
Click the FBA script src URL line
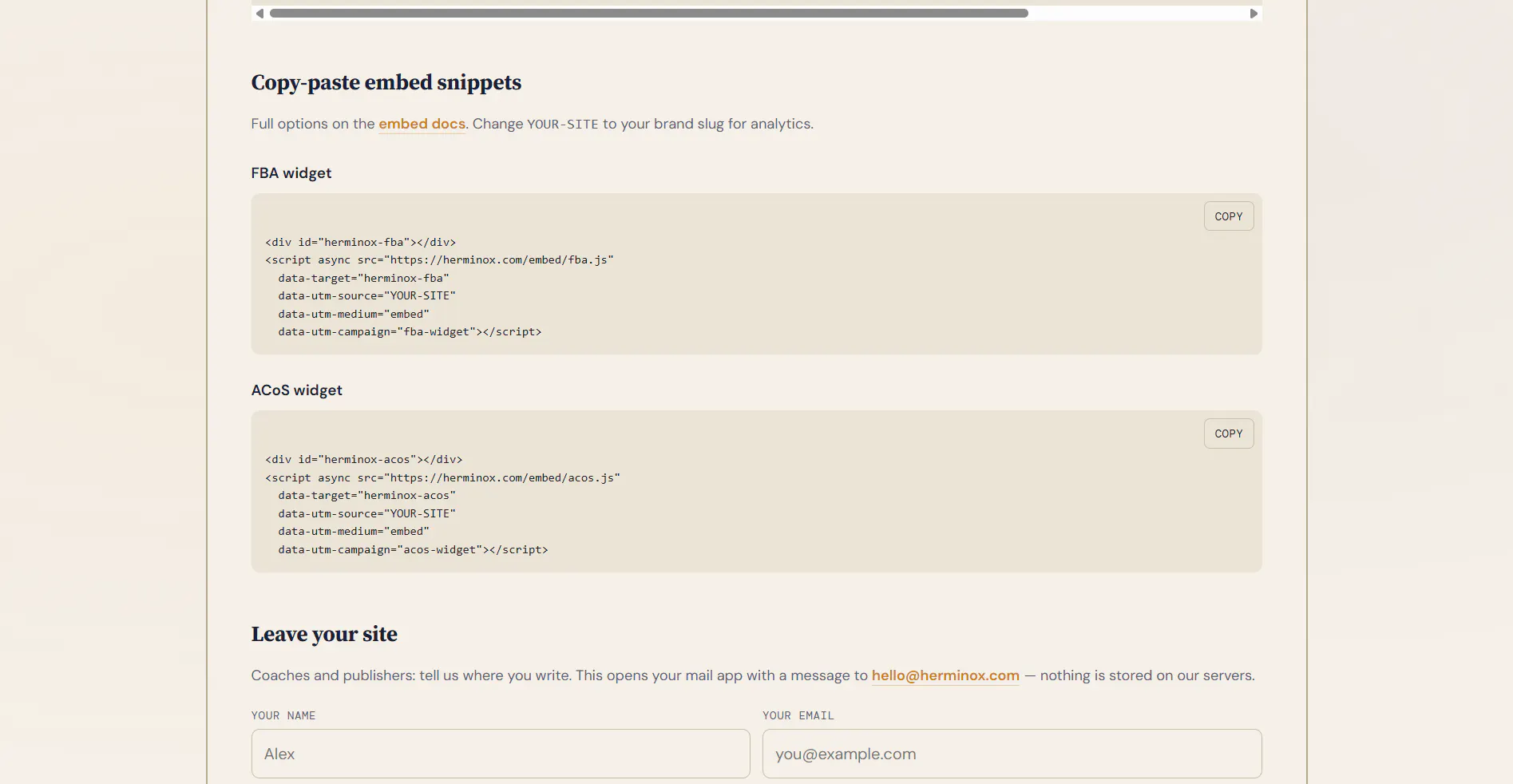pyautogui.click(x=439, y=260)
